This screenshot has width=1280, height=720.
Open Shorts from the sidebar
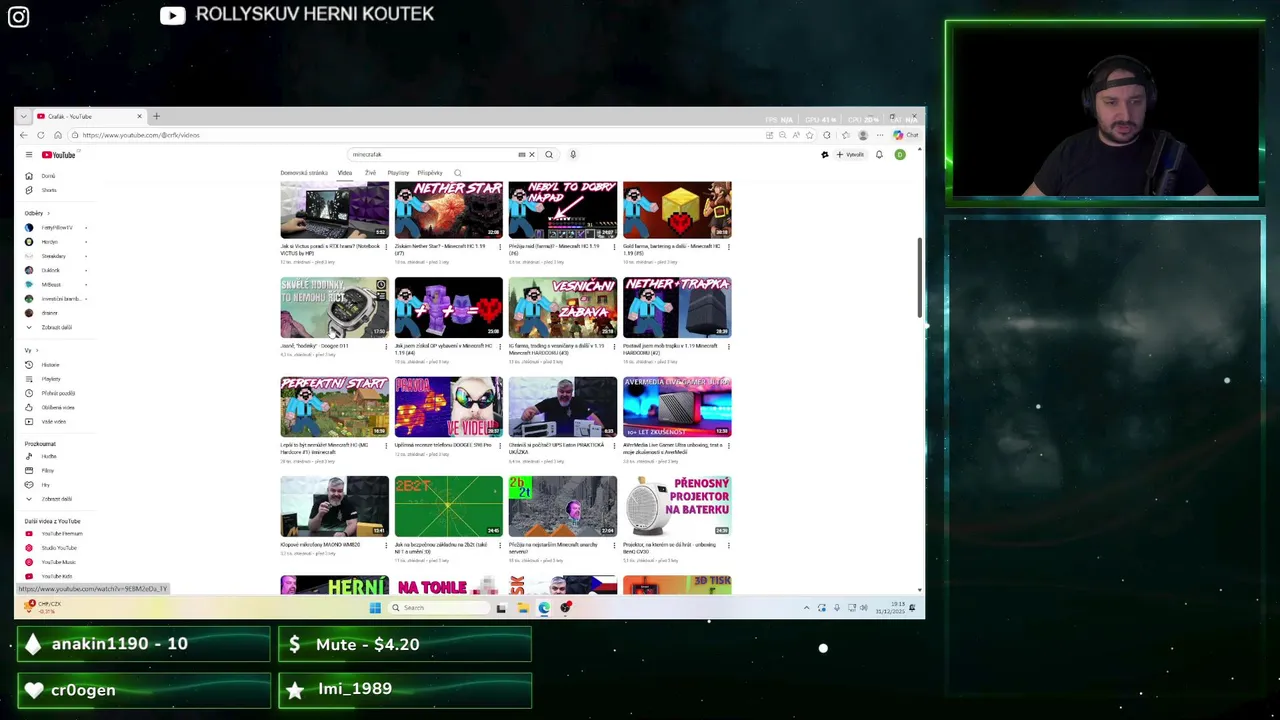[x=48, y=190]
